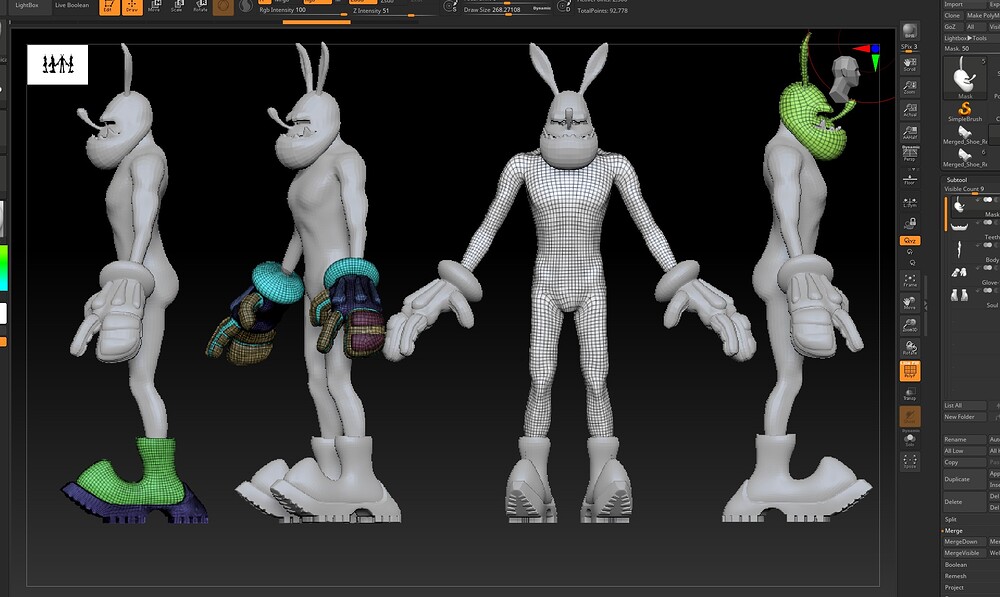Screen dimensions: 1000x597
Task: Select the Zoom canvas tool
Action: [x=909, y=87]
